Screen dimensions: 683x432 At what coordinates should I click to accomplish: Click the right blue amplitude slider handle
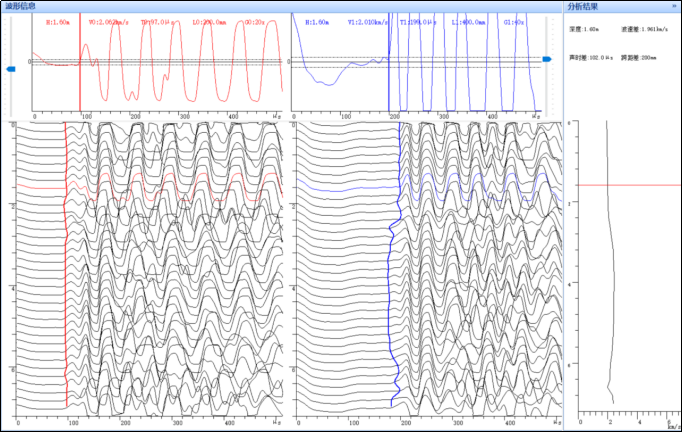547,60
